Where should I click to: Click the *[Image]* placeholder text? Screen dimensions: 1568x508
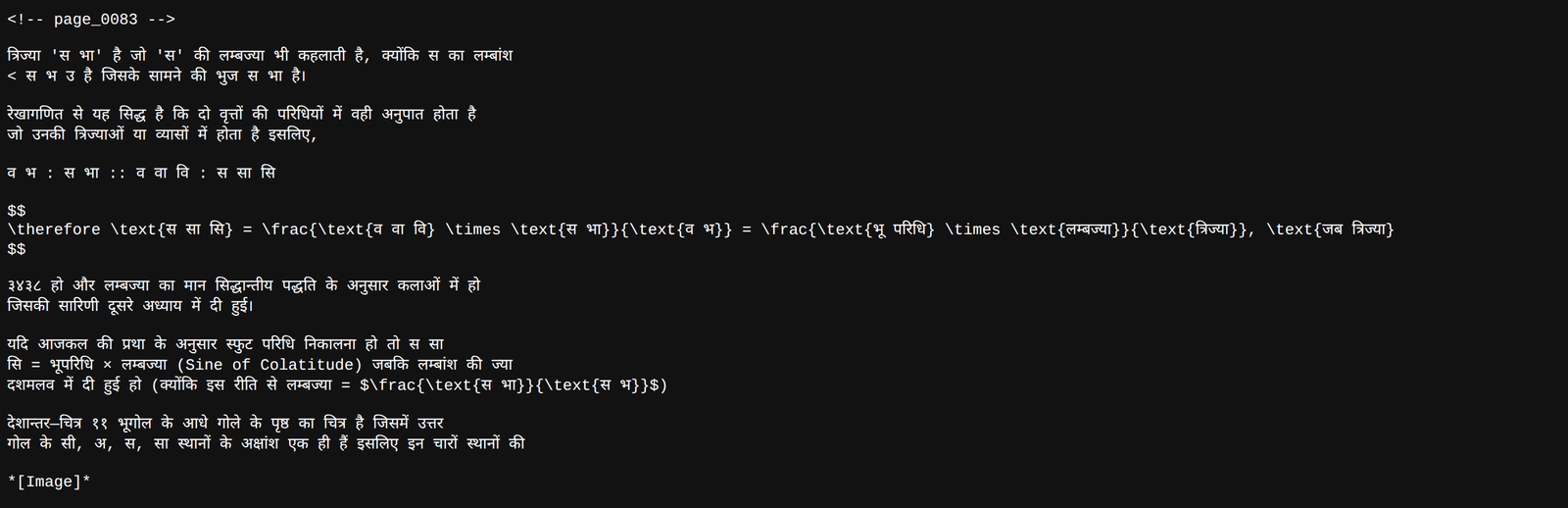click(49, 482)
